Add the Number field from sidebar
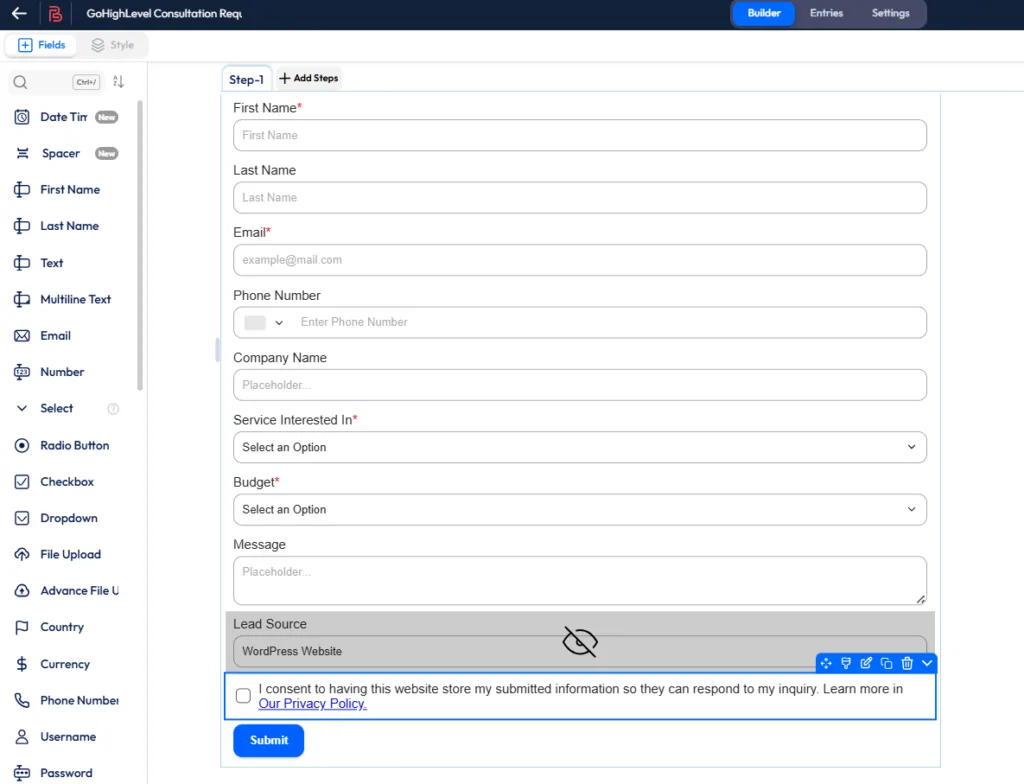This screenshot has height=784, width=1024. click(49, 372)
